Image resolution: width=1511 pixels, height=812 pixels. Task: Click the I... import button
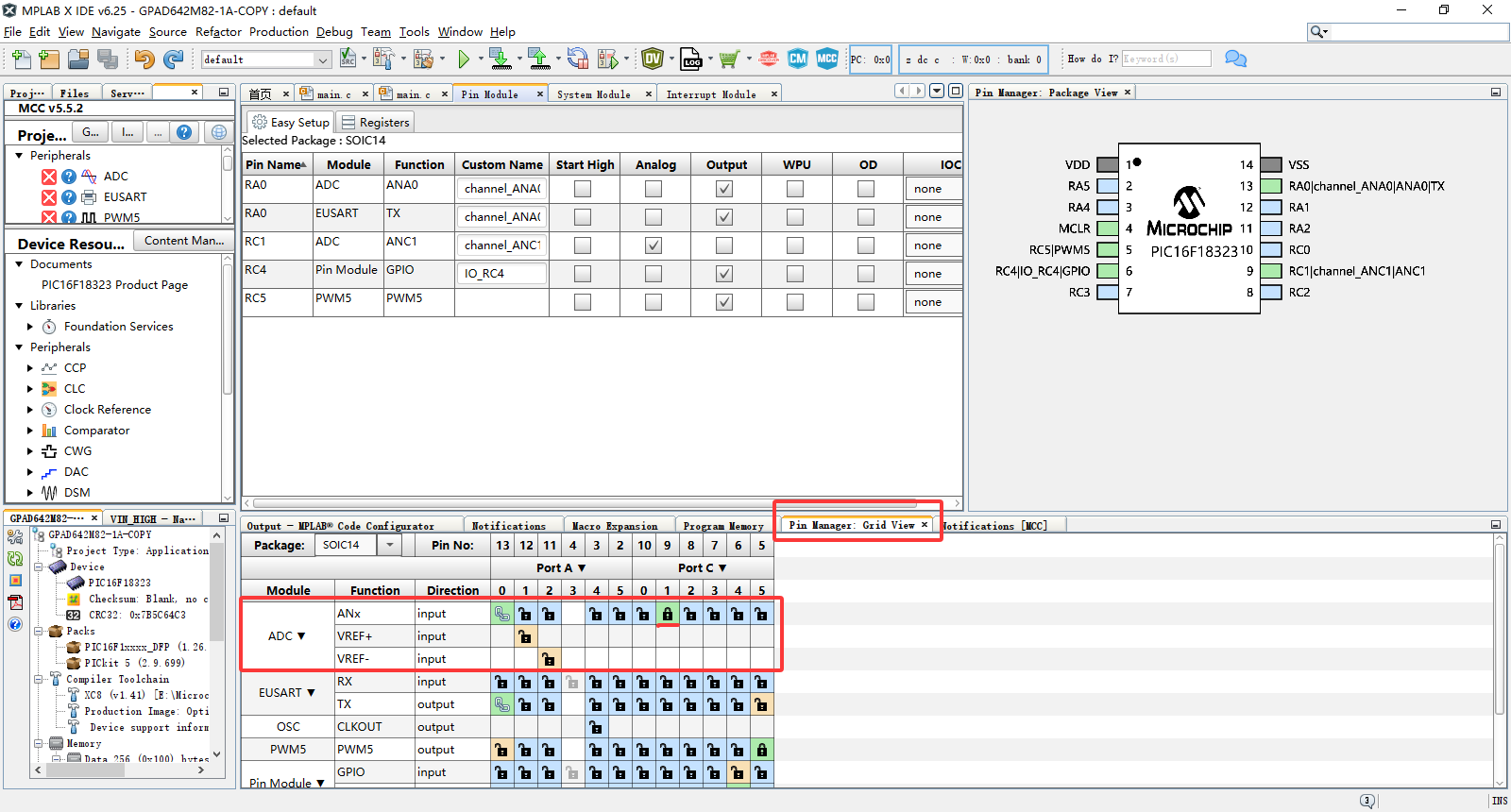pos(127,132)
